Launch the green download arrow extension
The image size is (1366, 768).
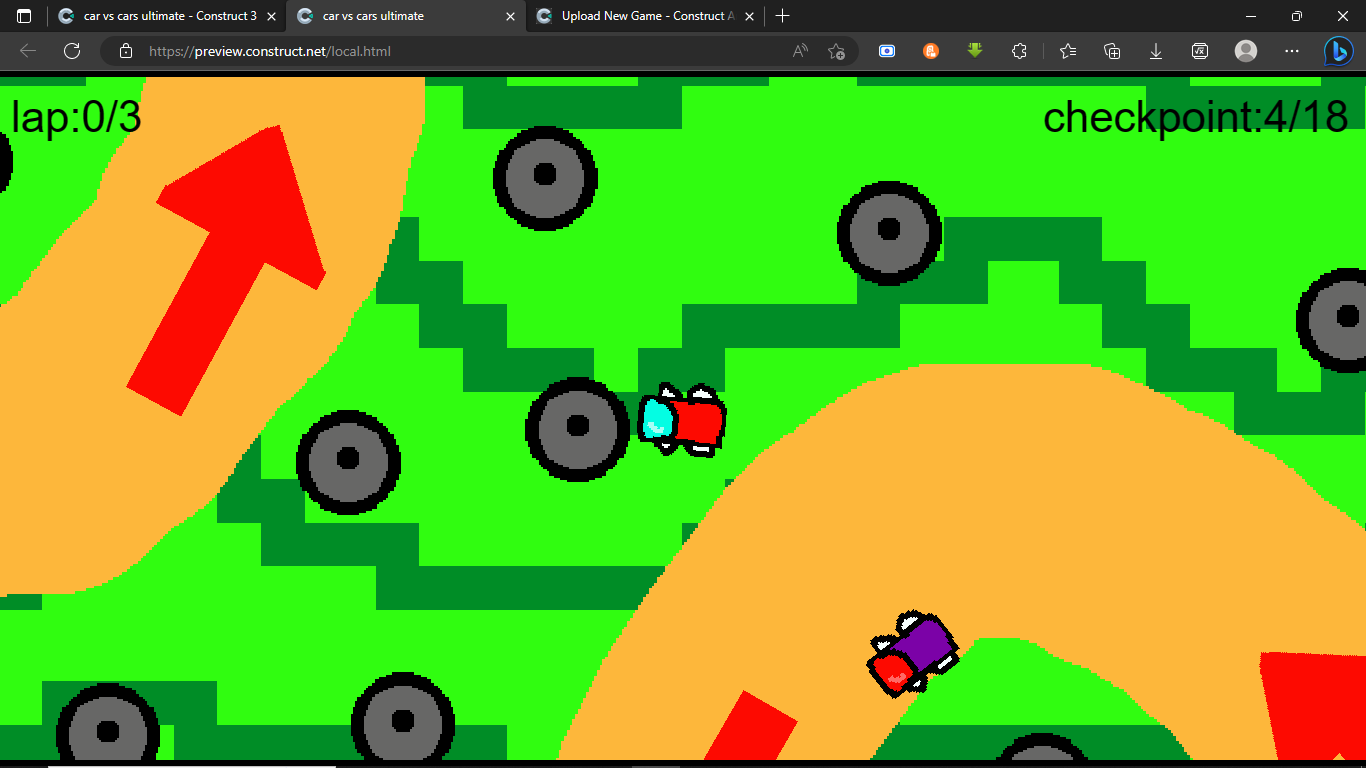(x=974, y=51)
